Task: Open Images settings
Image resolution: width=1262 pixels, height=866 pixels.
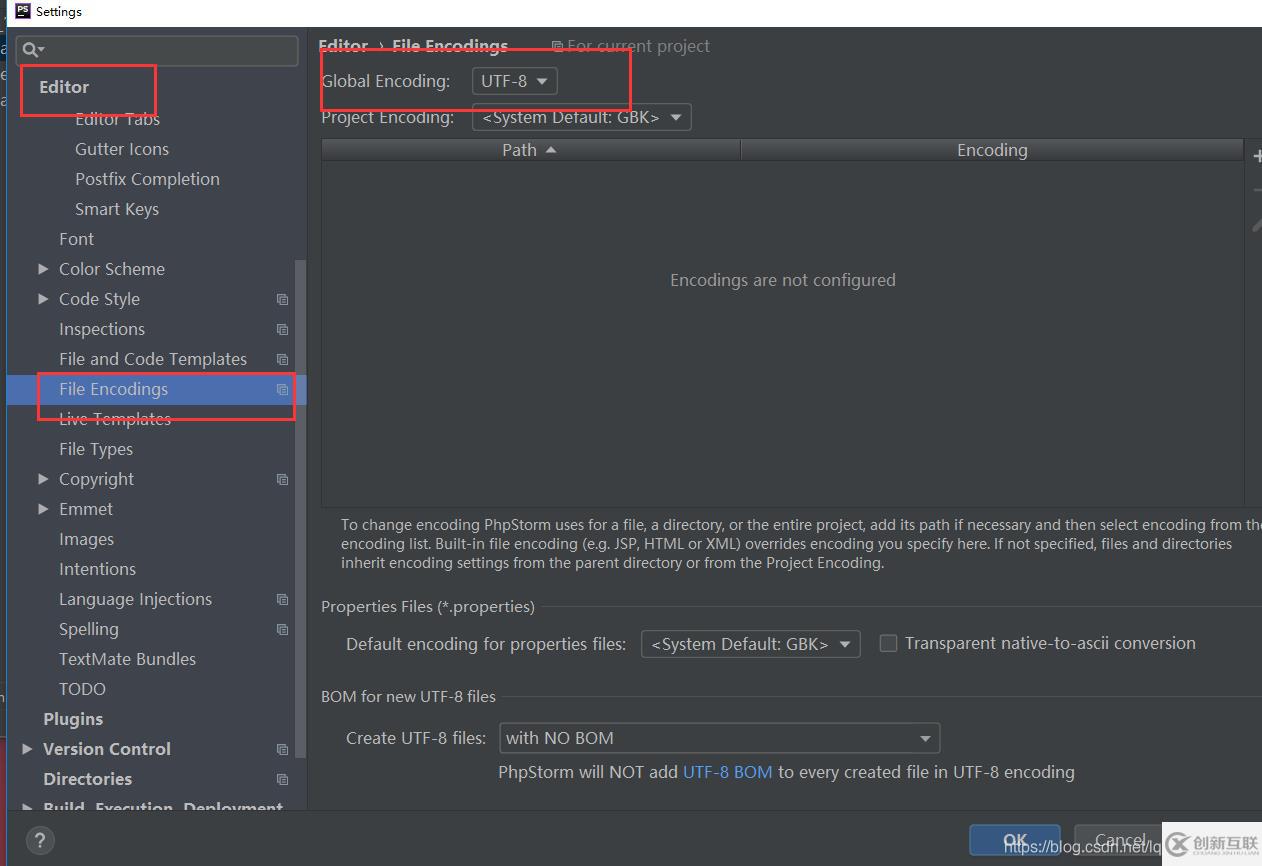Action: 86,539
